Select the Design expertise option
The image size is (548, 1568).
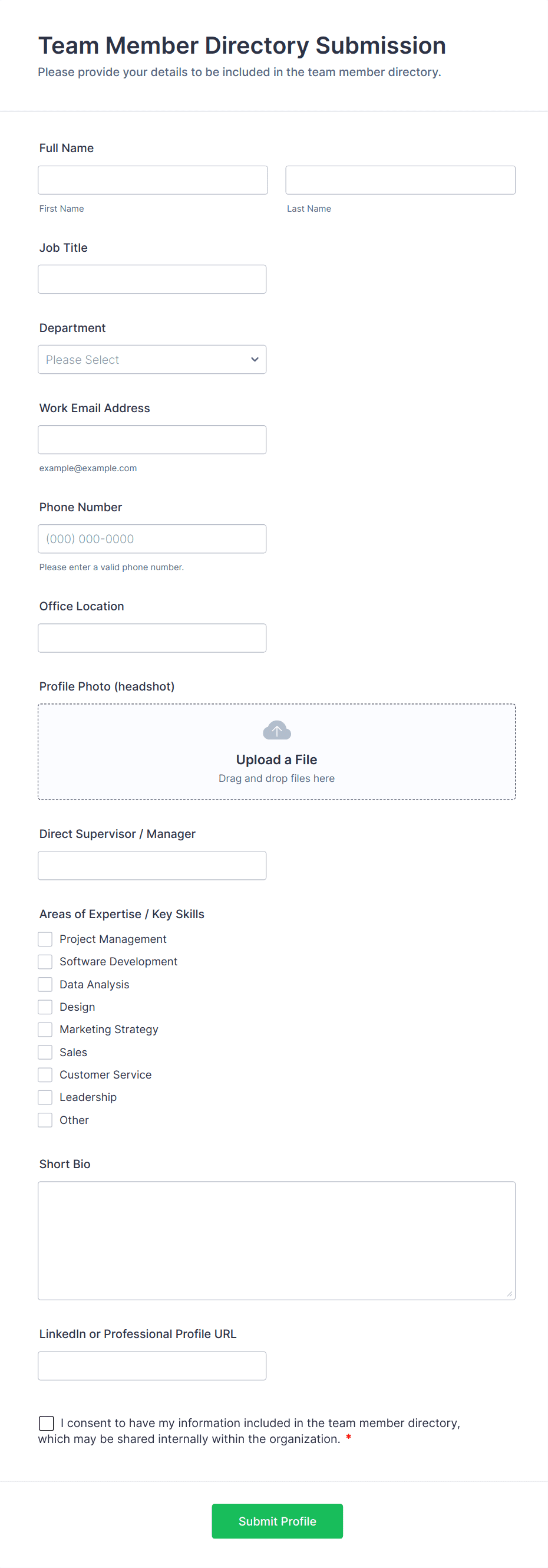click(x=44, y=1006)
